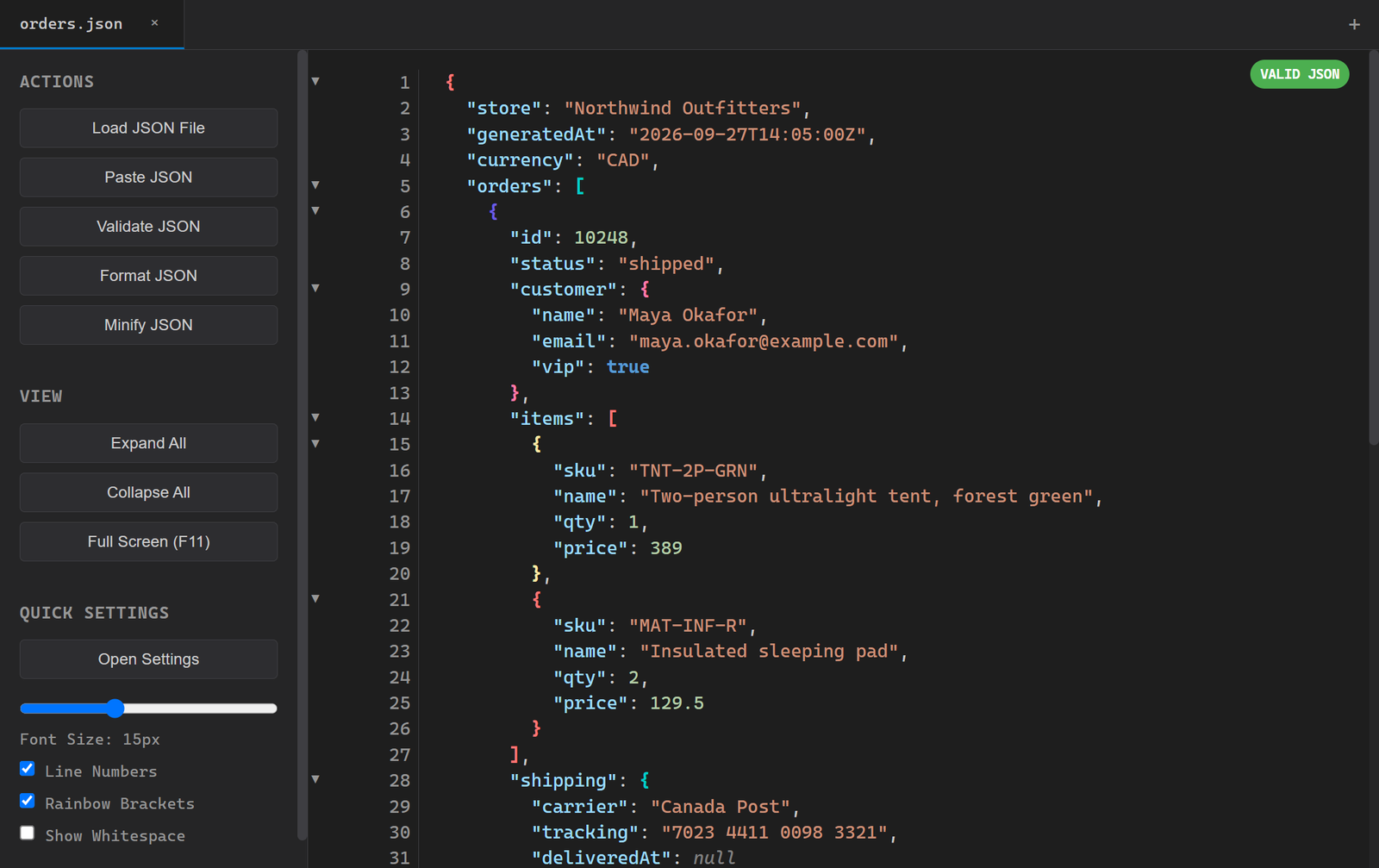Click the "Insulated sleeping pad" string

(x=769, y=651)
